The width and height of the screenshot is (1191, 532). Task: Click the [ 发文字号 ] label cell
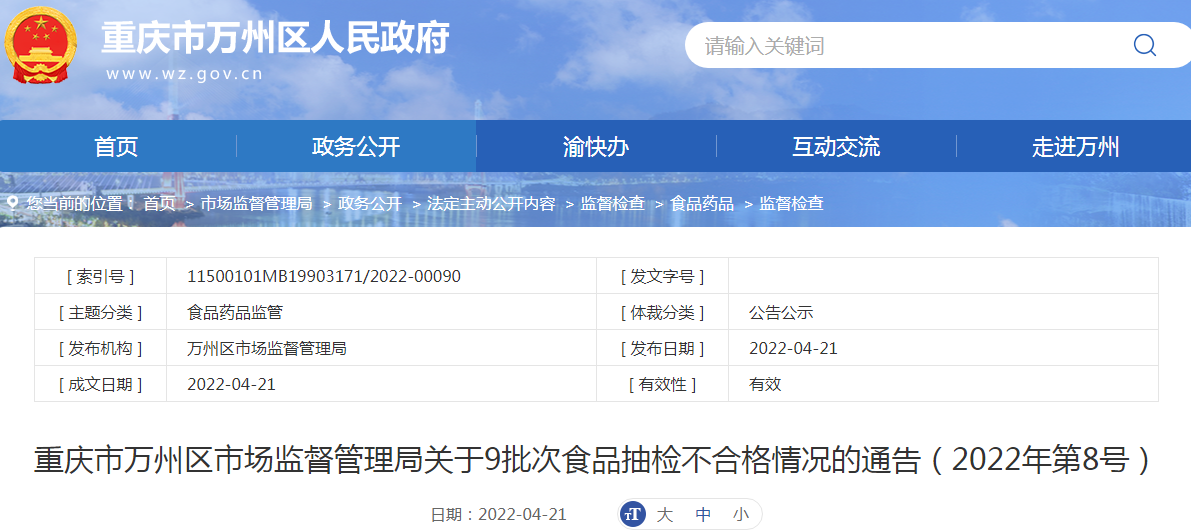pyautogui.click(x=662, y=276)
